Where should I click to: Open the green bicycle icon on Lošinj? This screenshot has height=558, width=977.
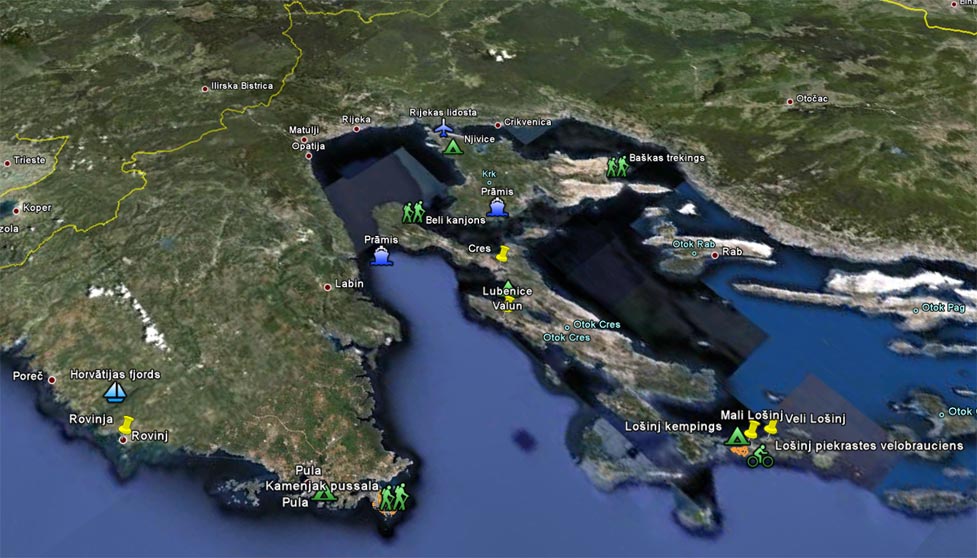point(760,456)
